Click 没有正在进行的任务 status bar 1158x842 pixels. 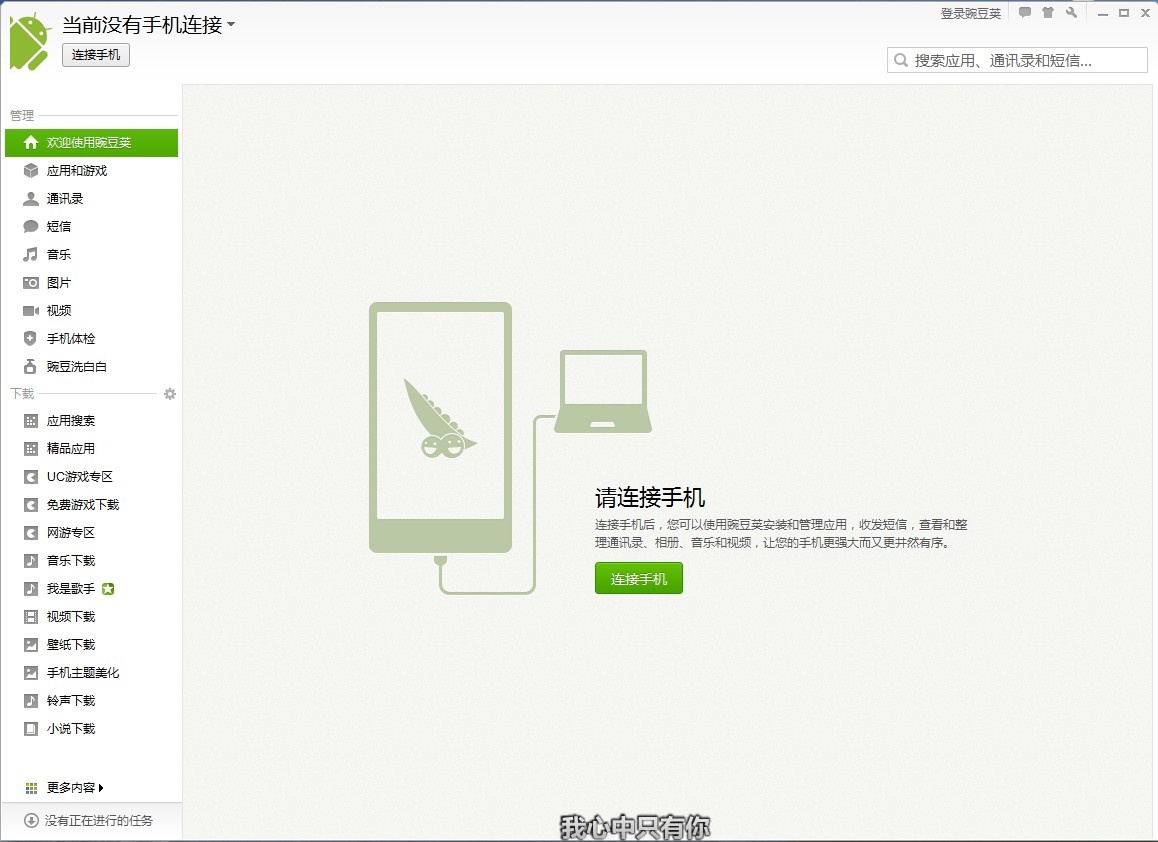(x=91, y=821)
